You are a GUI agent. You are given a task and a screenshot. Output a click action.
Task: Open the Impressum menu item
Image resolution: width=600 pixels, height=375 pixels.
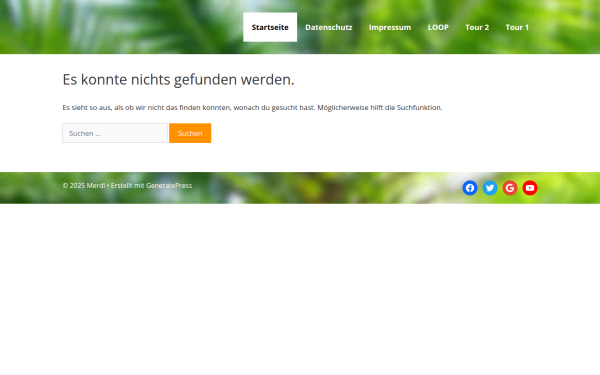390,27
